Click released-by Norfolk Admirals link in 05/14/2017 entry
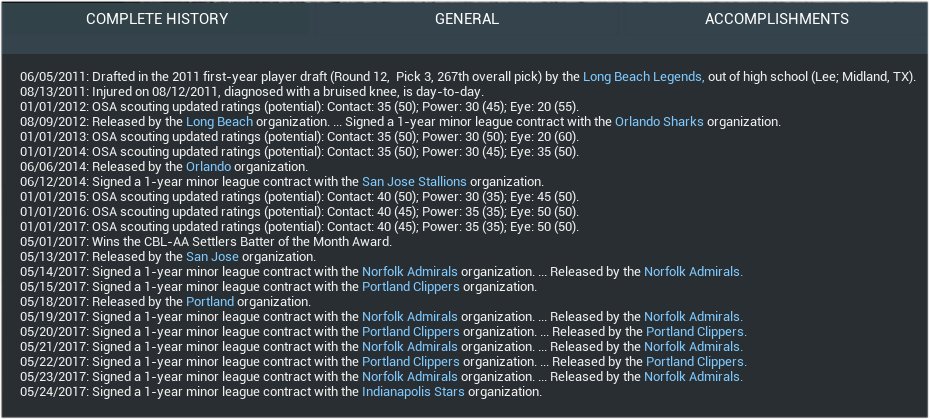Viewport: 930px width, 419px height. (693, 271)
